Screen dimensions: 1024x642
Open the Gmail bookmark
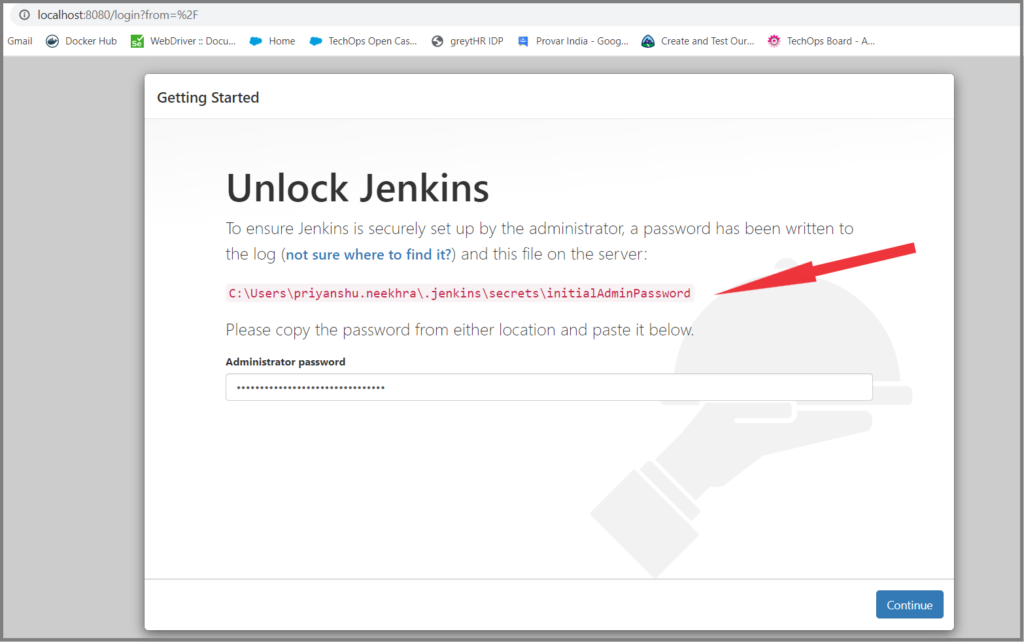coord(19,41)
